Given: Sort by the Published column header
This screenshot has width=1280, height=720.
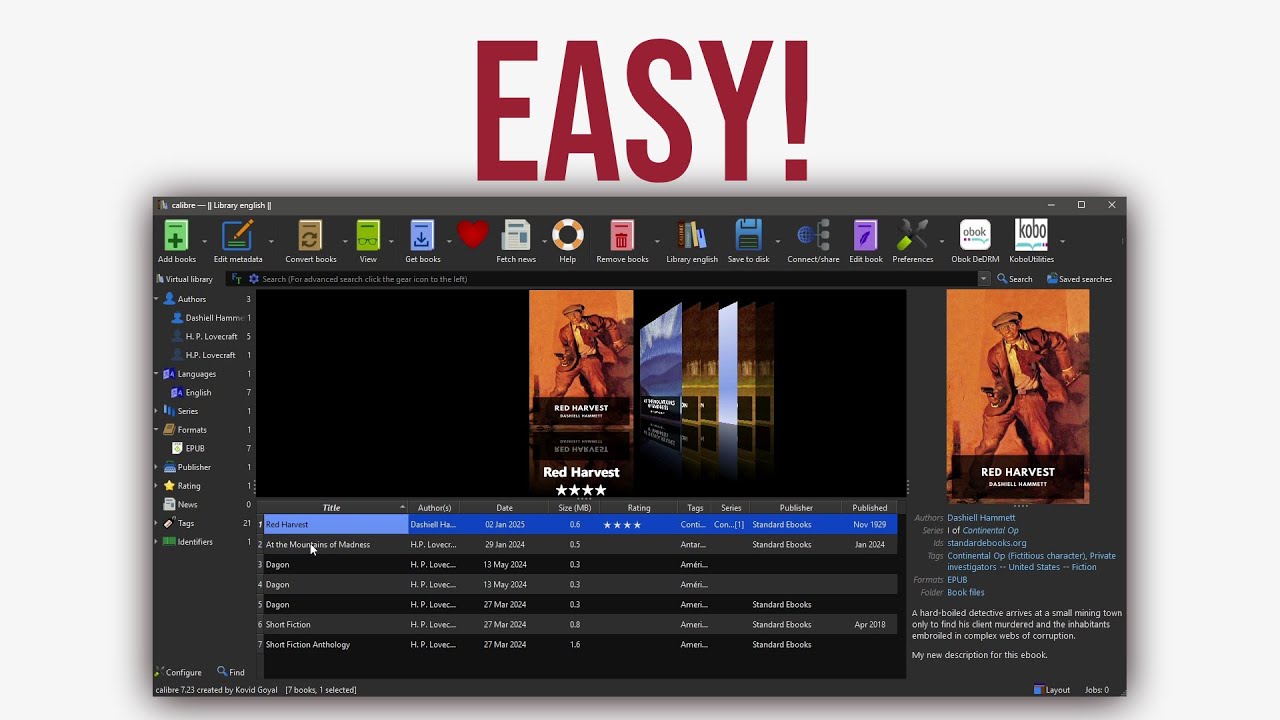Looking at the screenshot, I should (870, 508).
